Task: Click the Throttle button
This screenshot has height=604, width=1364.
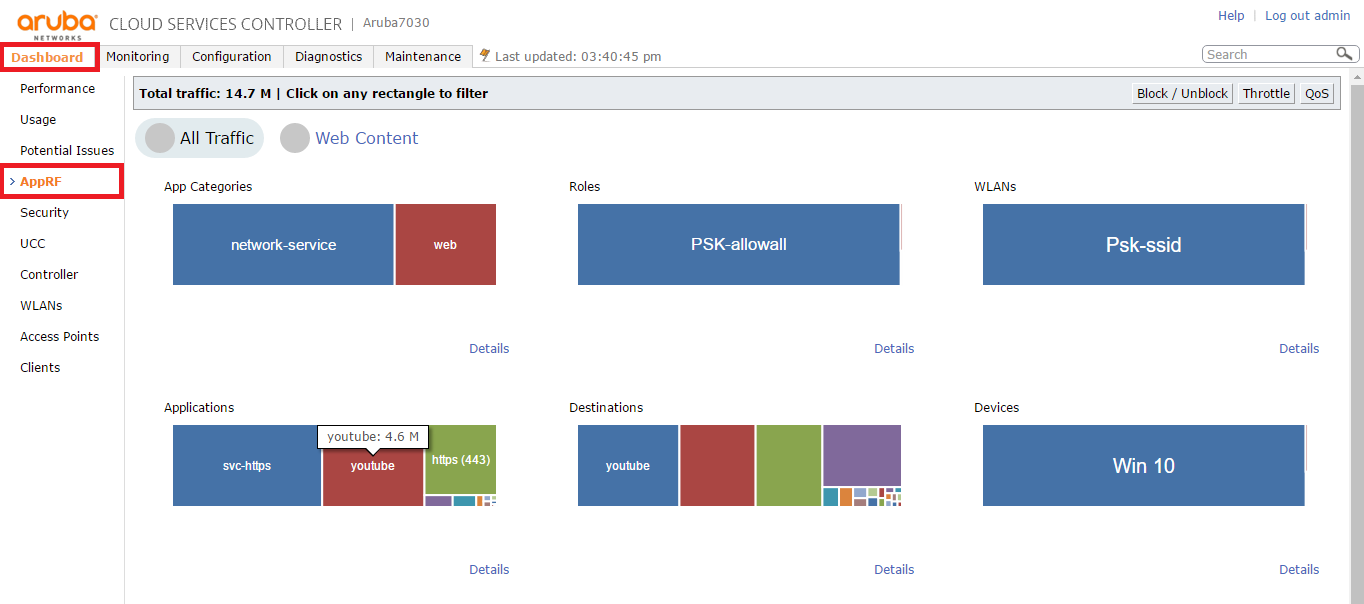Action: [1266, 93]
